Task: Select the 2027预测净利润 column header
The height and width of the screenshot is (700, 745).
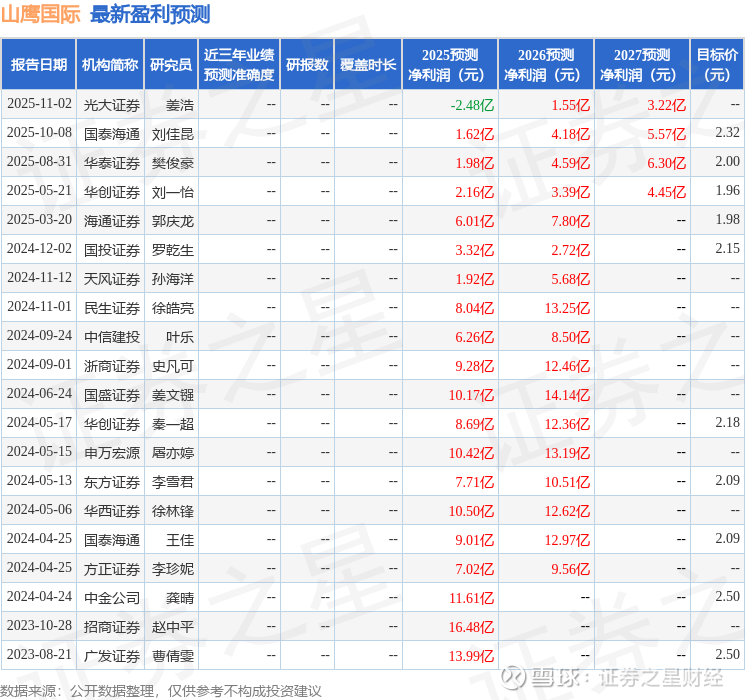Action: point(642,65)
